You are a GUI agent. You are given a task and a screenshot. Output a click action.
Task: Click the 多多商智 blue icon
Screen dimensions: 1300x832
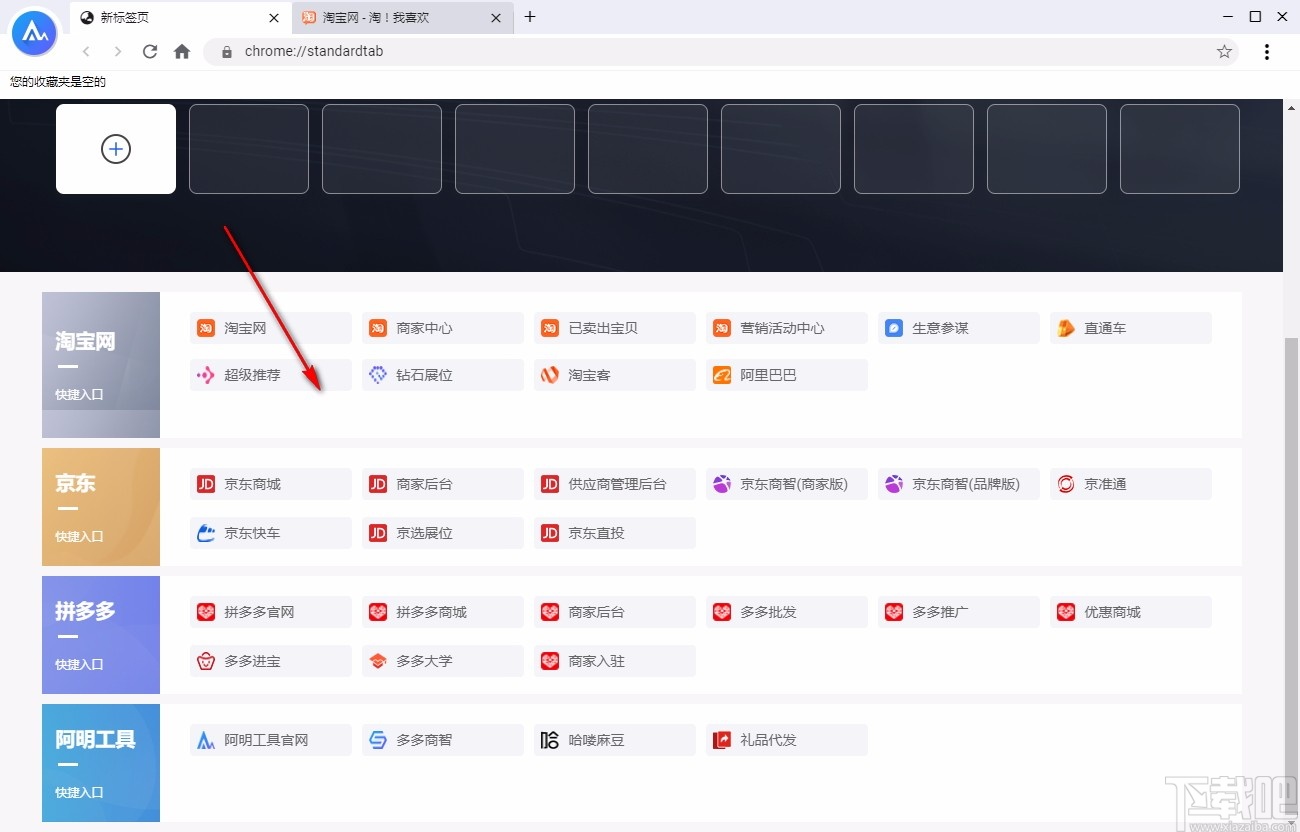point(378,740)
